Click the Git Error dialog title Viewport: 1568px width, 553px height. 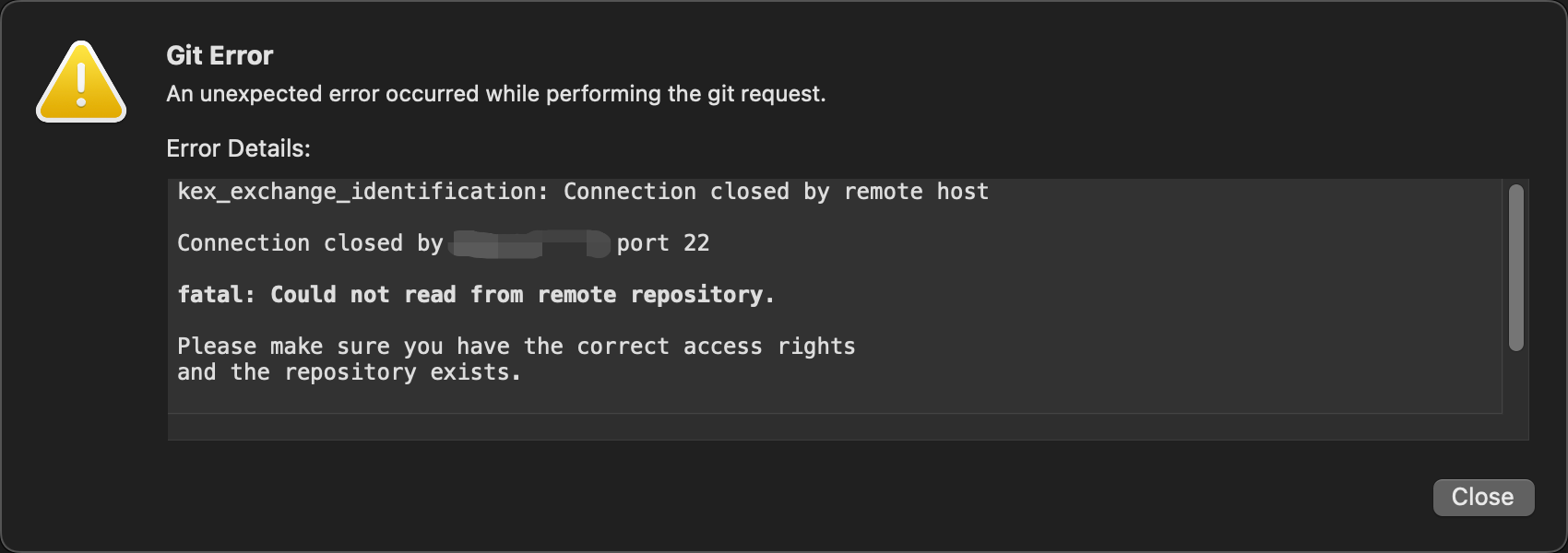pos(219,55)
